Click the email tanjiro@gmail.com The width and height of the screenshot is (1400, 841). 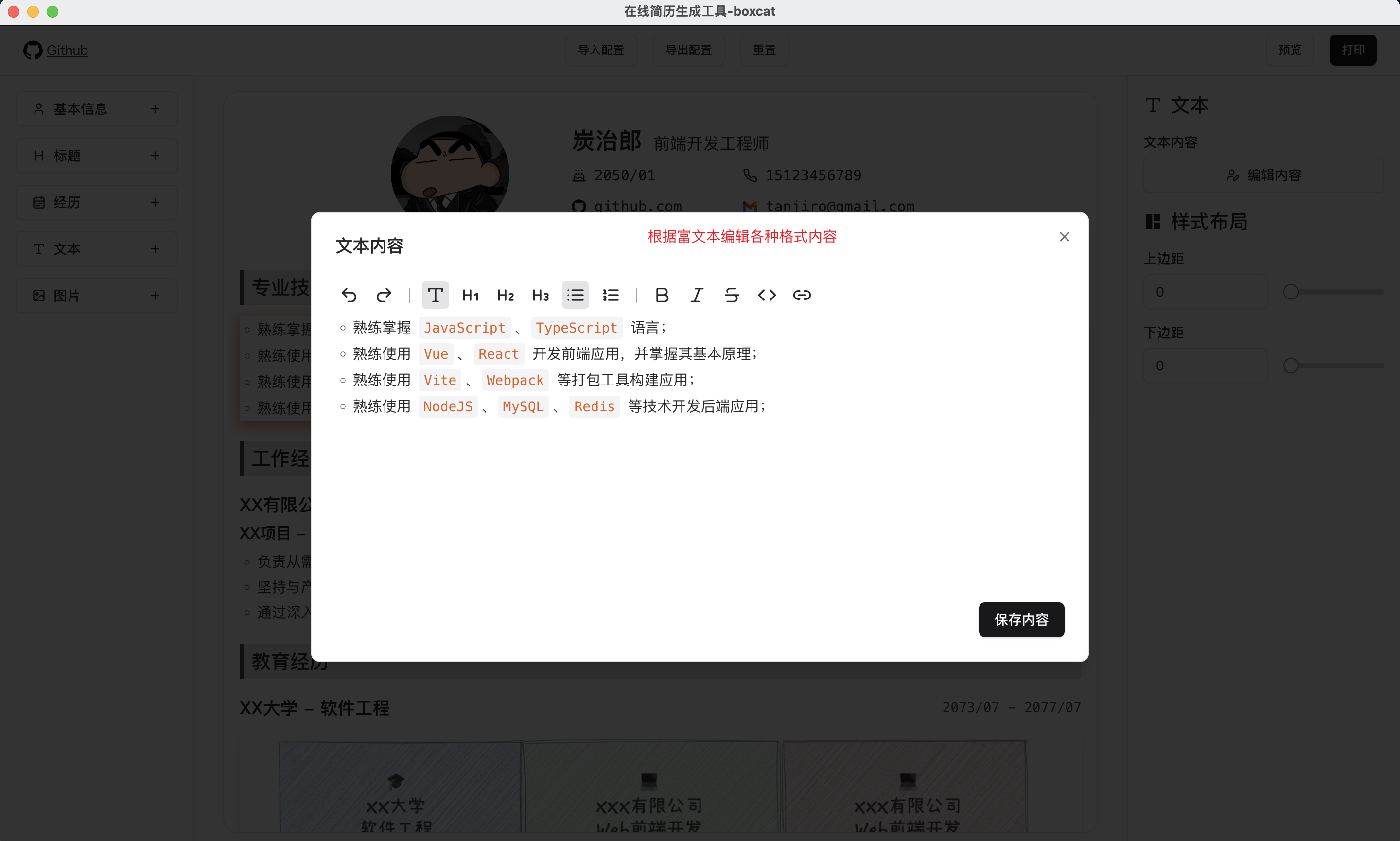click(840, 207)
